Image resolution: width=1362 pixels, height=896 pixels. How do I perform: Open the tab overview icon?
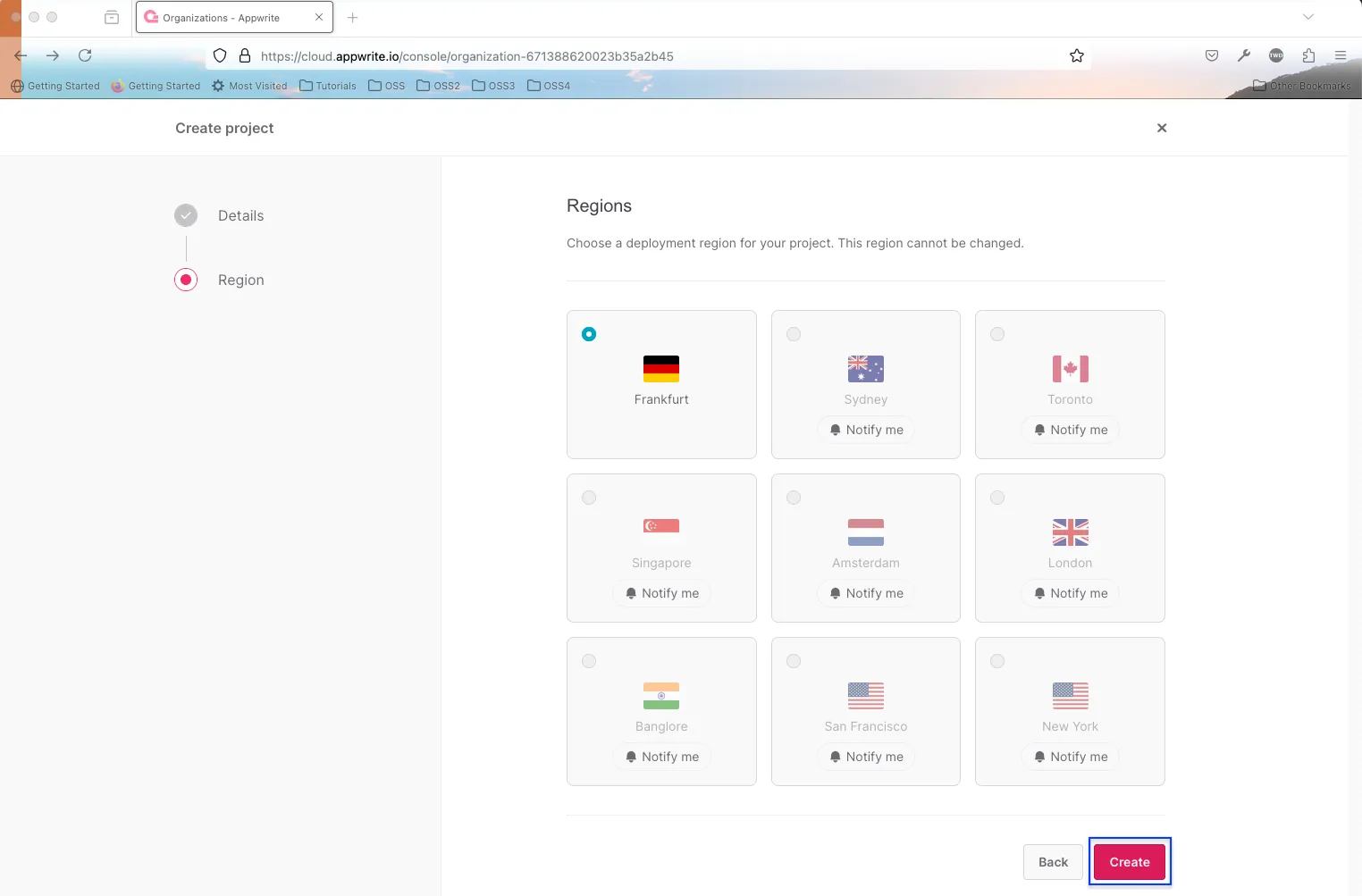(x=112, y=17)
